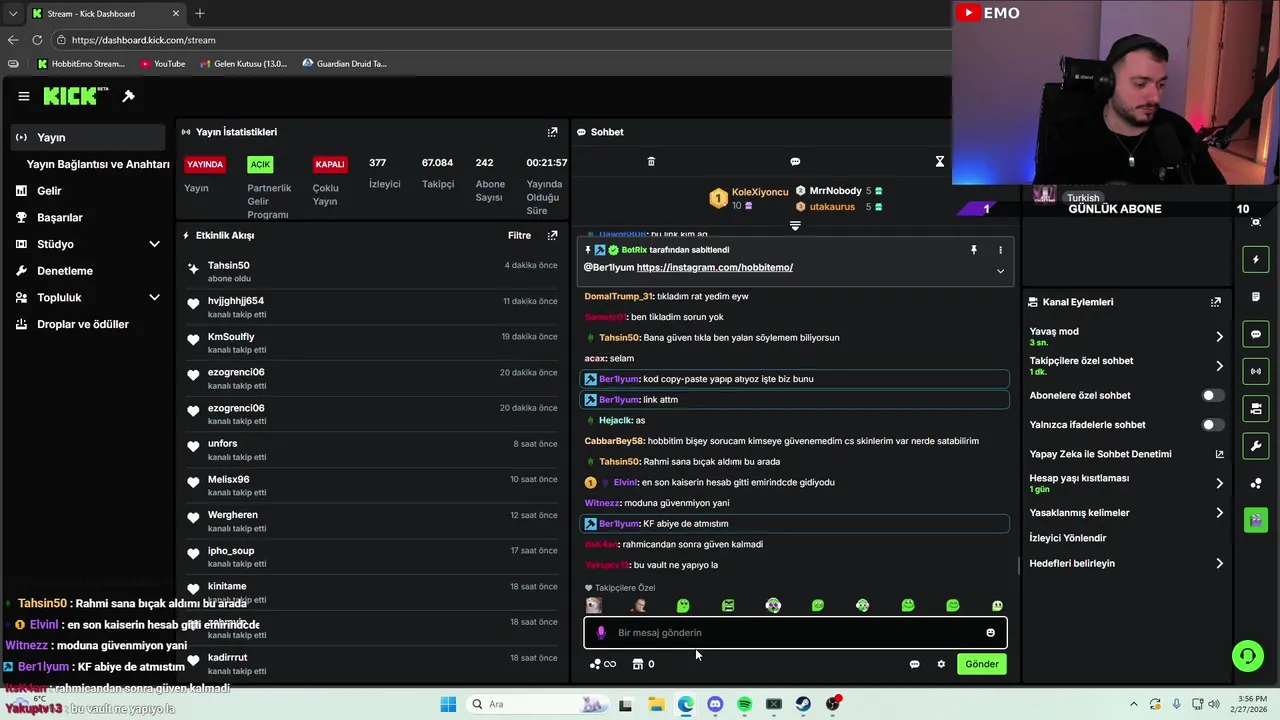Open the Filtre dropdown in Etkinlik Akışı

tap(519, 235)
